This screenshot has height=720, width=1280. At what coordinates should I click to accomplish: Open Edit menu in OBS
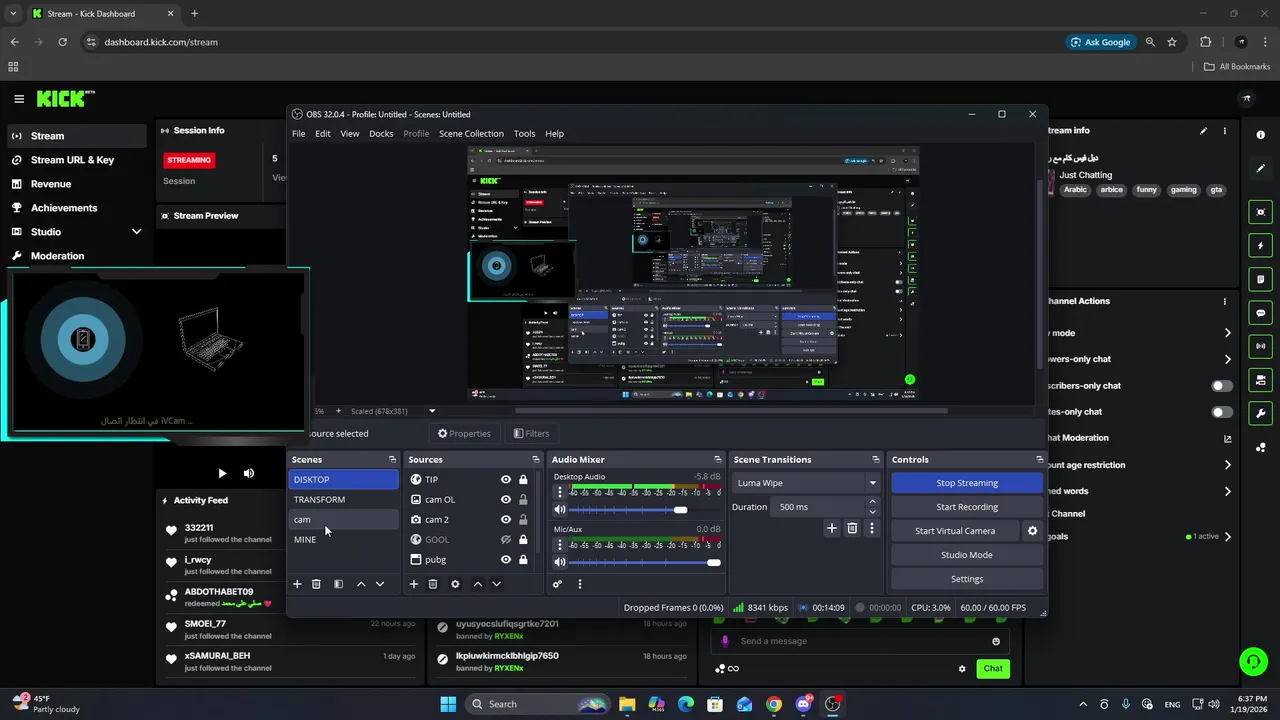coord(323,133)
